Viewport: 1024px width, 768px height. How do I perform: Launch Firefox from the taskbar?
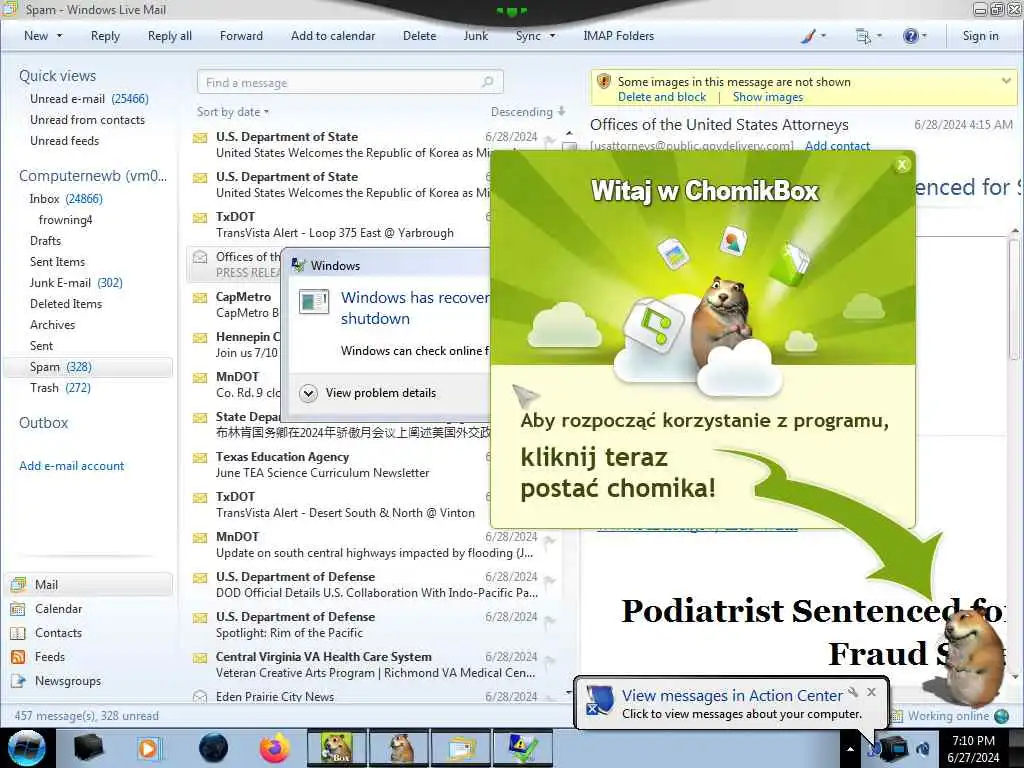(x=274, y=748)
